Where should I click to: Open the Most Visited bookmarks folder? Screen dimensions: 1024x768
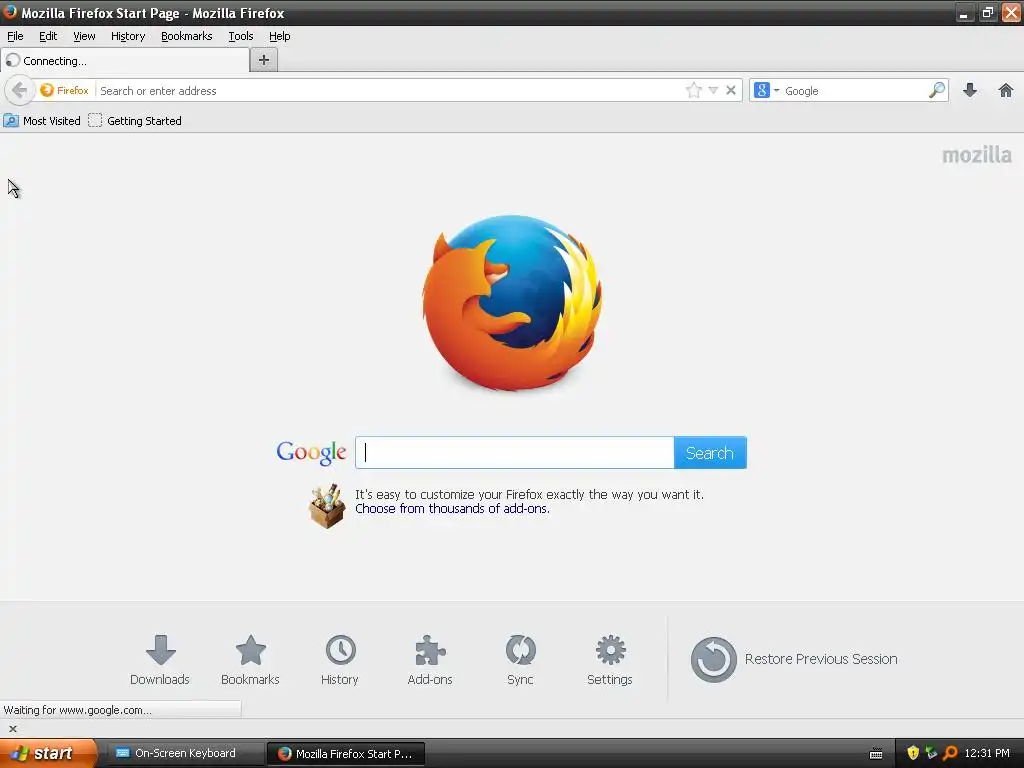[42, 121]
